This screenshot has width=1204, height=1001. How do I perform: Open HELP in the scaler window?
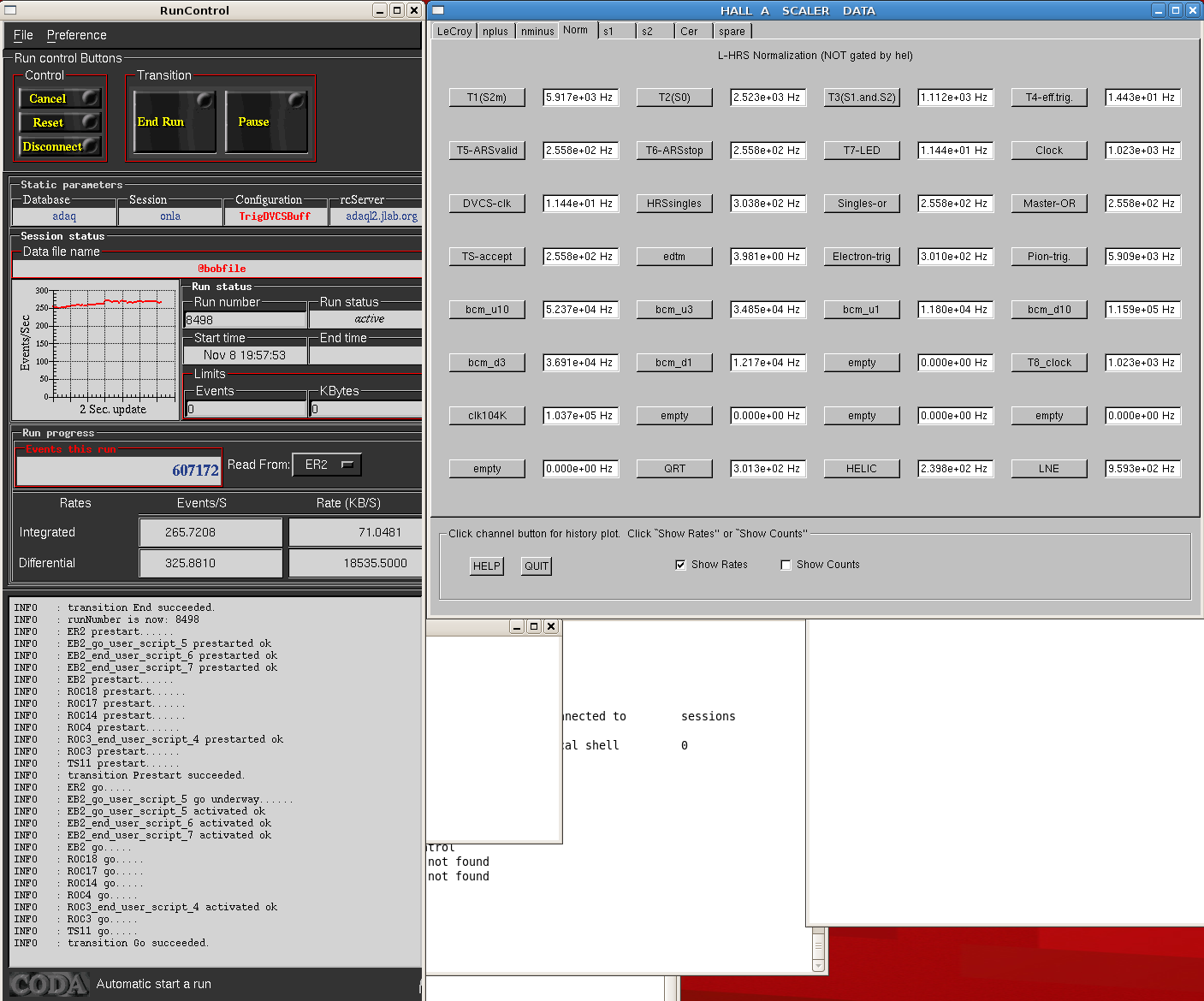click(x=487, y=566)
